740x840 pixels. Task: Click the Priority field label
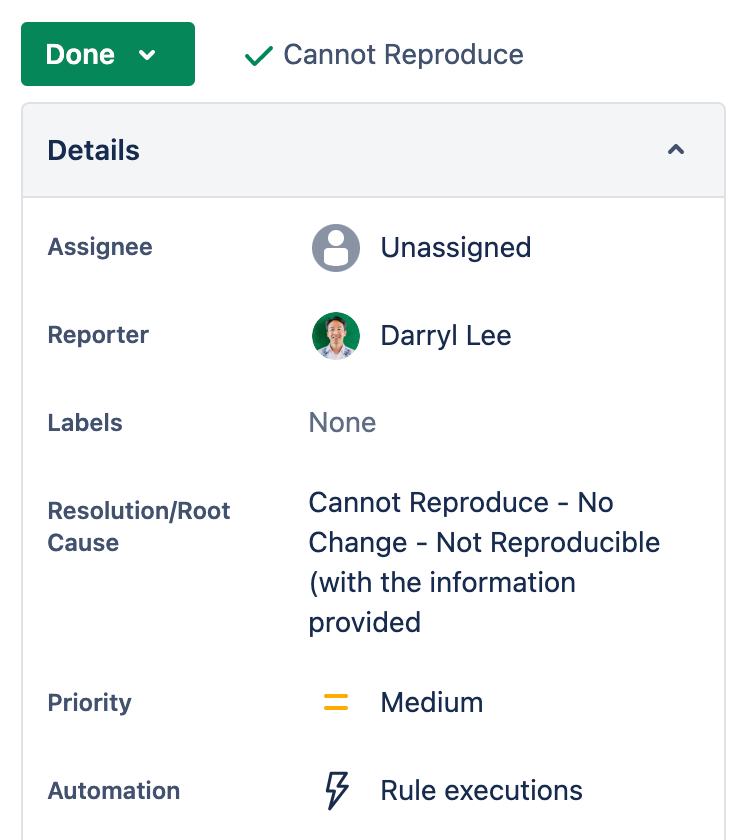click(89, 702)
